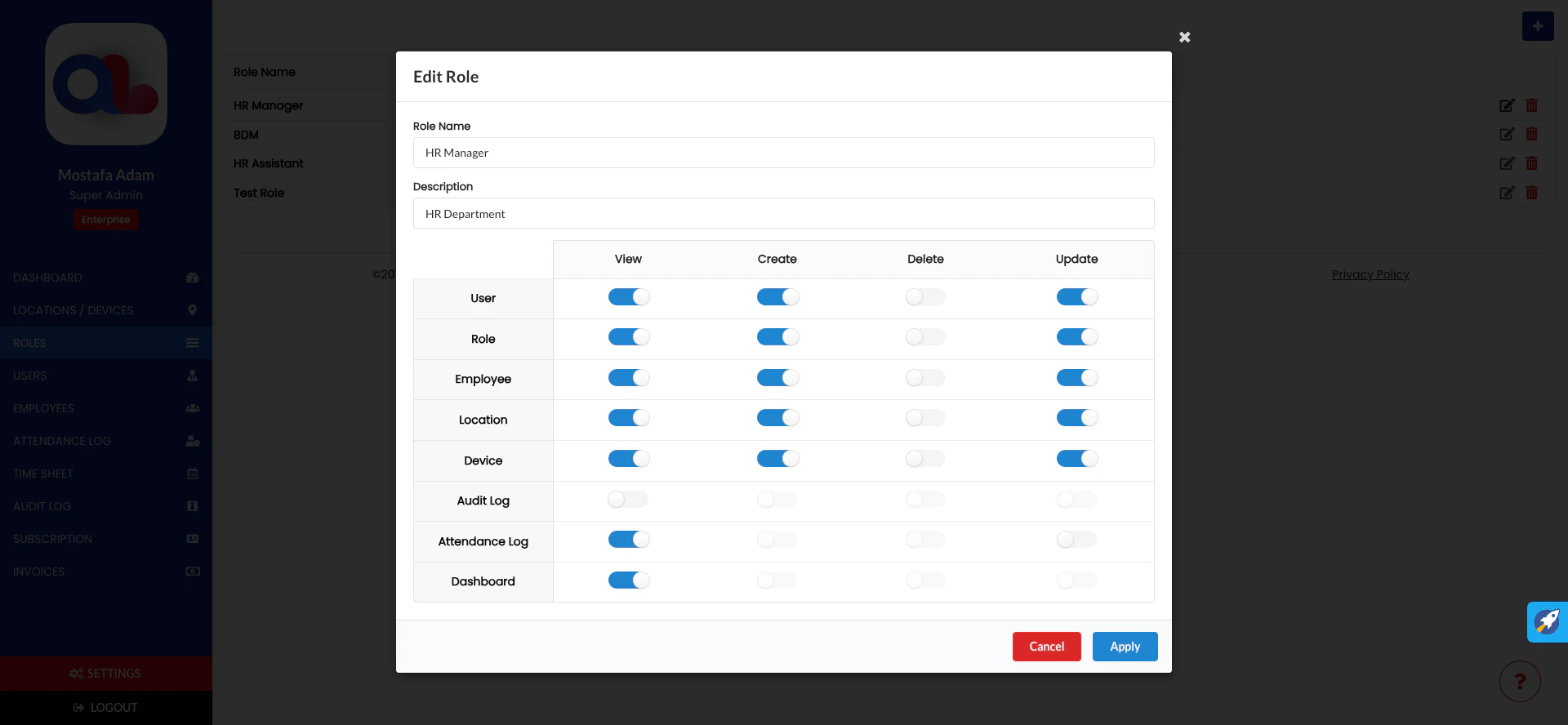The width and height of the screenshot is (1568, 725).
Task: Open Users in sidebar menu
Action: pos(106,376)
